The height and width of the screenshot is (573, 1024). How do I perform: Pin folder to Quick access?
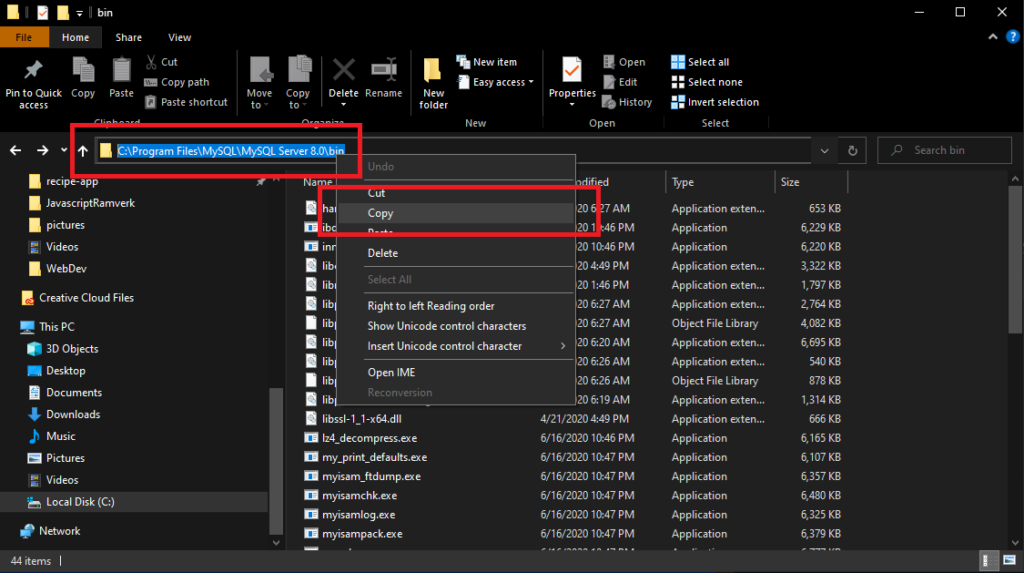coord(33,84)
